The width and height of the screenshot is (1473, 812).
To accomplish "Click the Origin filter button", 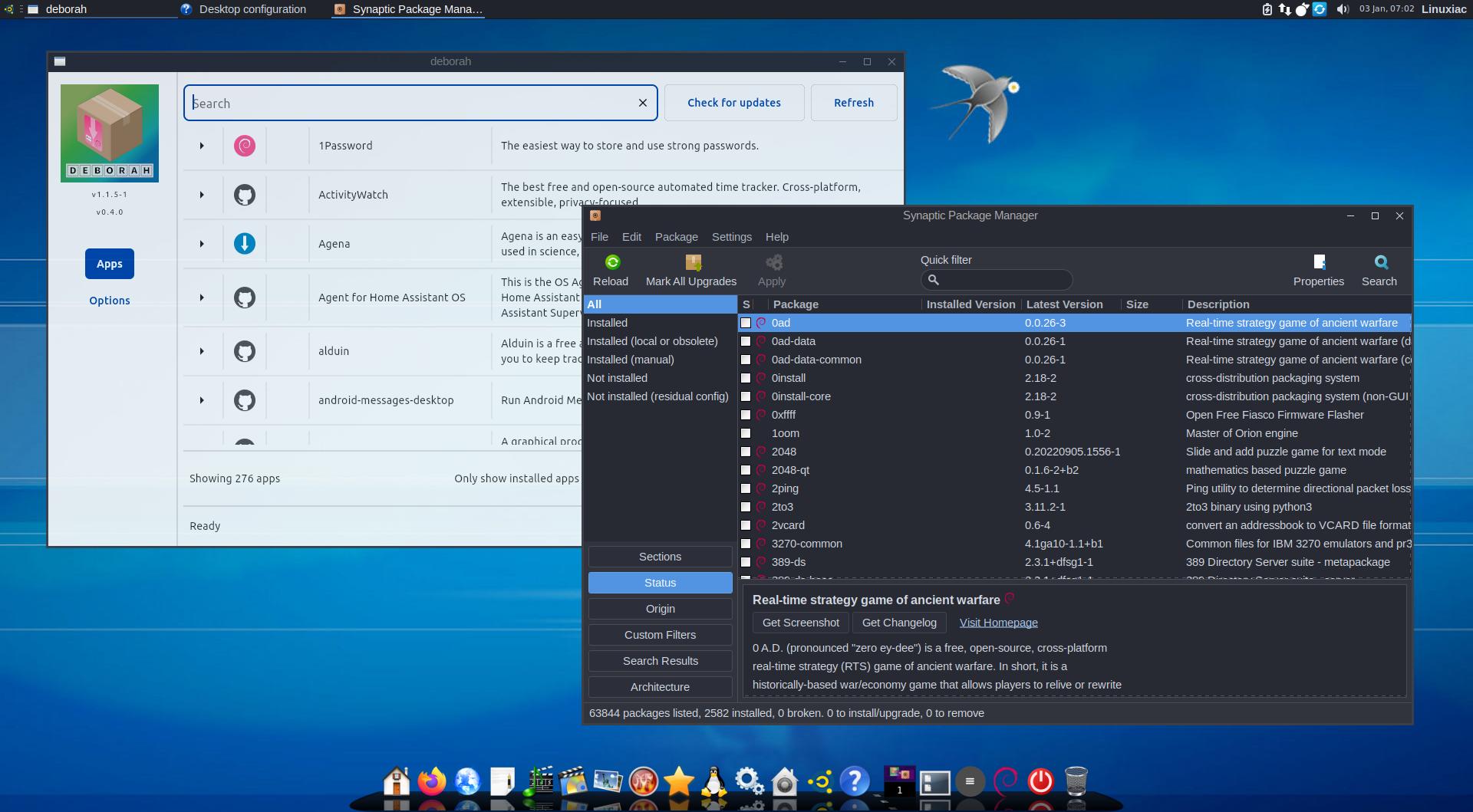I will coord(660,609).
